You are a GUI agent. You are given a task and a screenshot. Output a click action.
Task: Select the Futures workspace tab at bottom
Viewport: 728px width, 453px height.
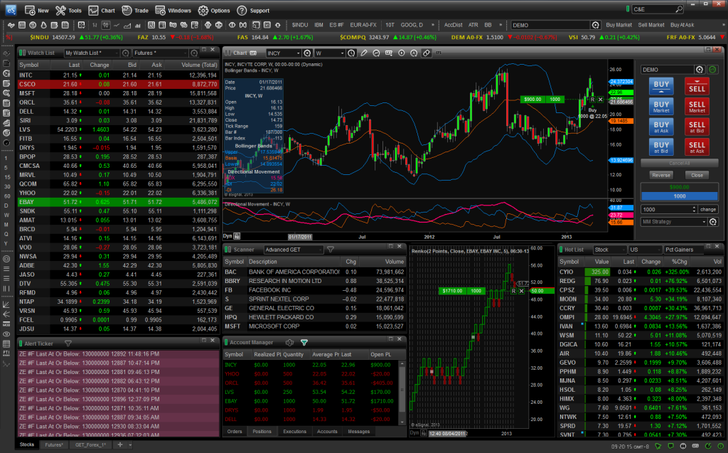54,444
